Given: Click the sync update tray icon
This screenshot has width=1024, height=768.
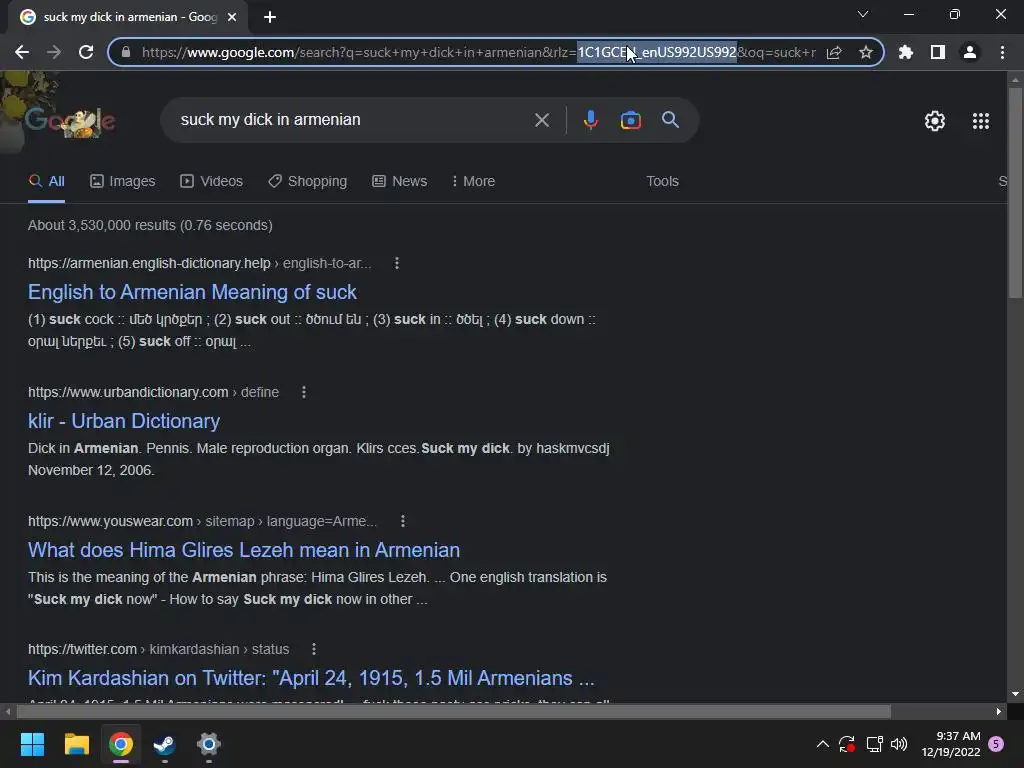Looking at the screenshot, I should (847, 744).
